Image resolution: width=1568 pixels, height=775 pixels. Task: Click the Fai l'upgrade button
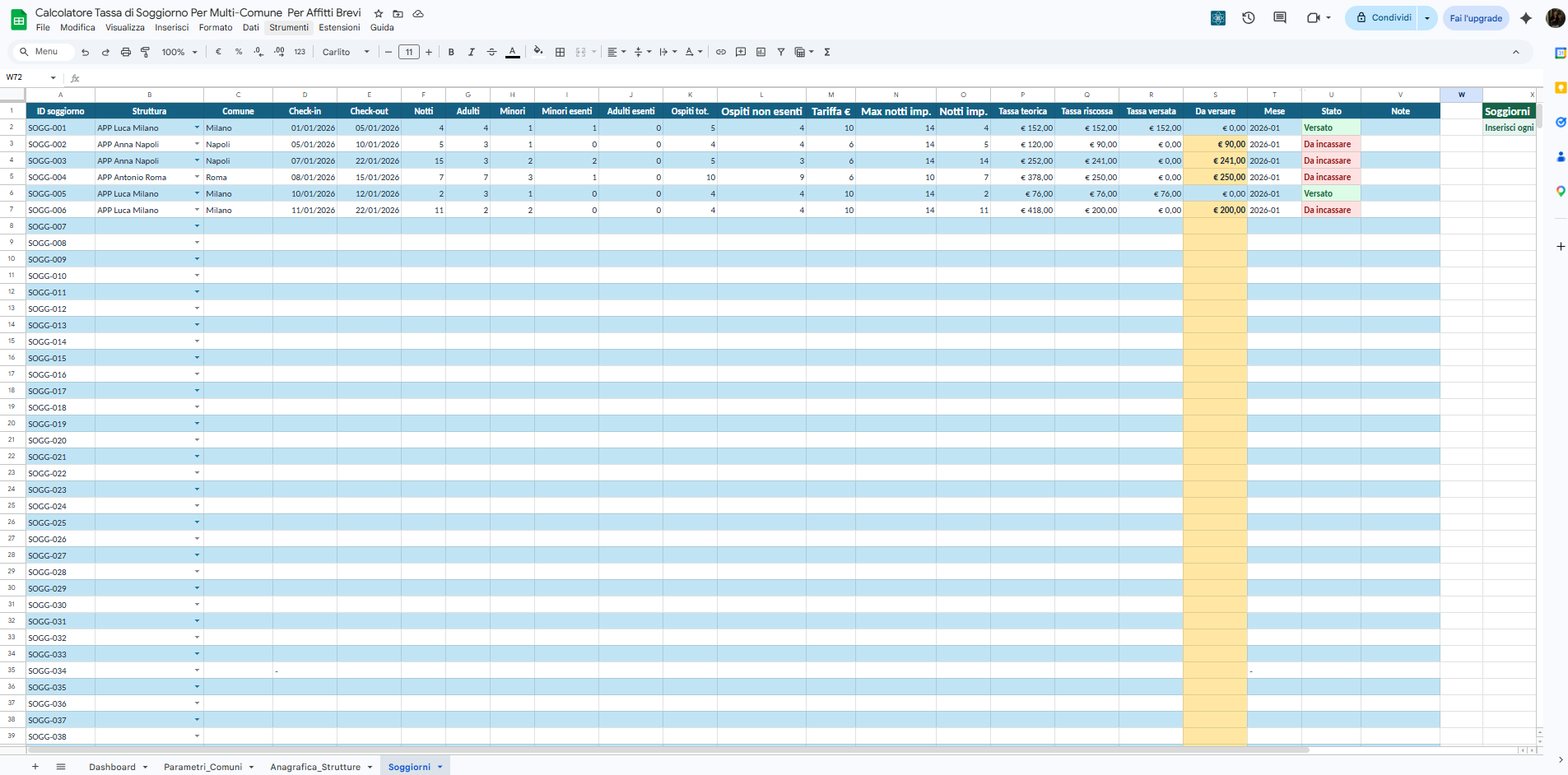point(1476,17)
